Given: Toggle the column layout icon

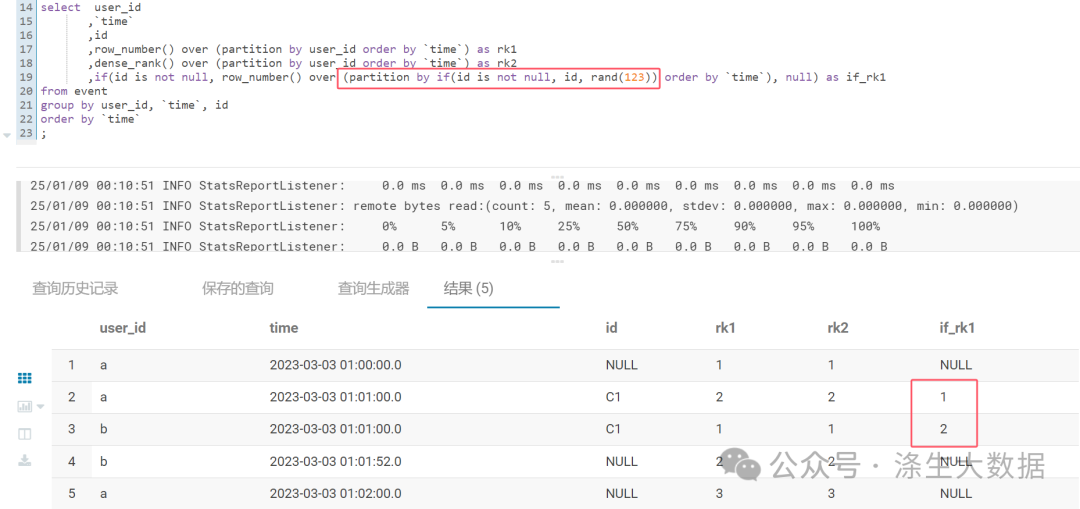Looking at the screenshot, I should pos(25,434).
